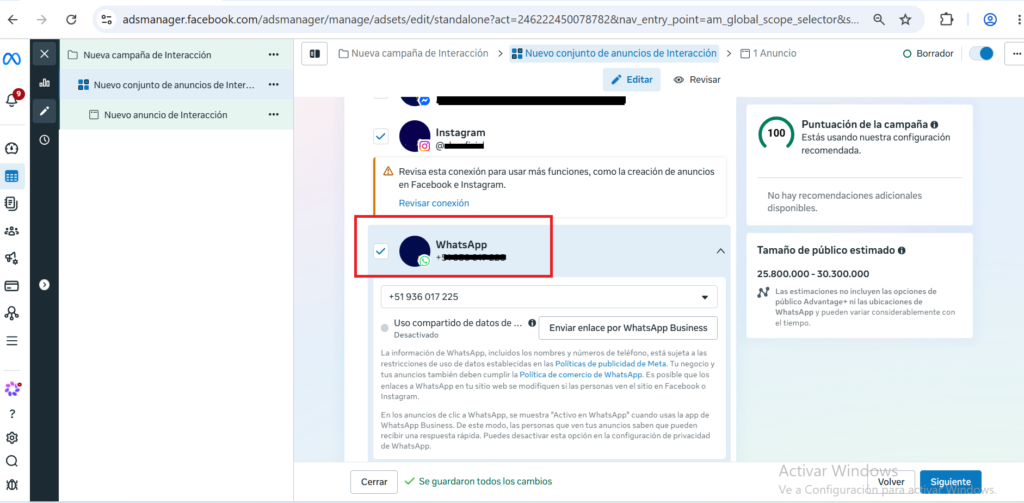Open options for Nueva campaña de Interacción
Screen dimensions: 1024x503
pyautogui.click(x=274, y=55)
